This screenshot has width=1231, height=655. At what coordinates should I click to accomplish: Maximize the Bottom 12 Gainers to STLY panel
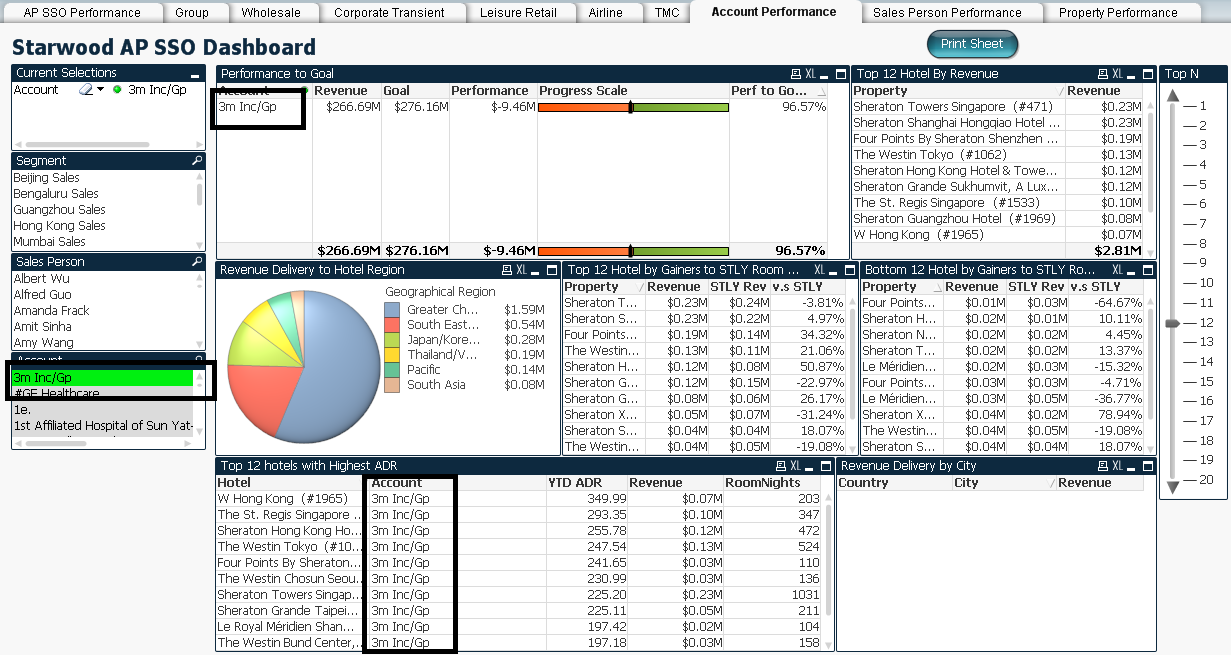tap(1147, 270)
